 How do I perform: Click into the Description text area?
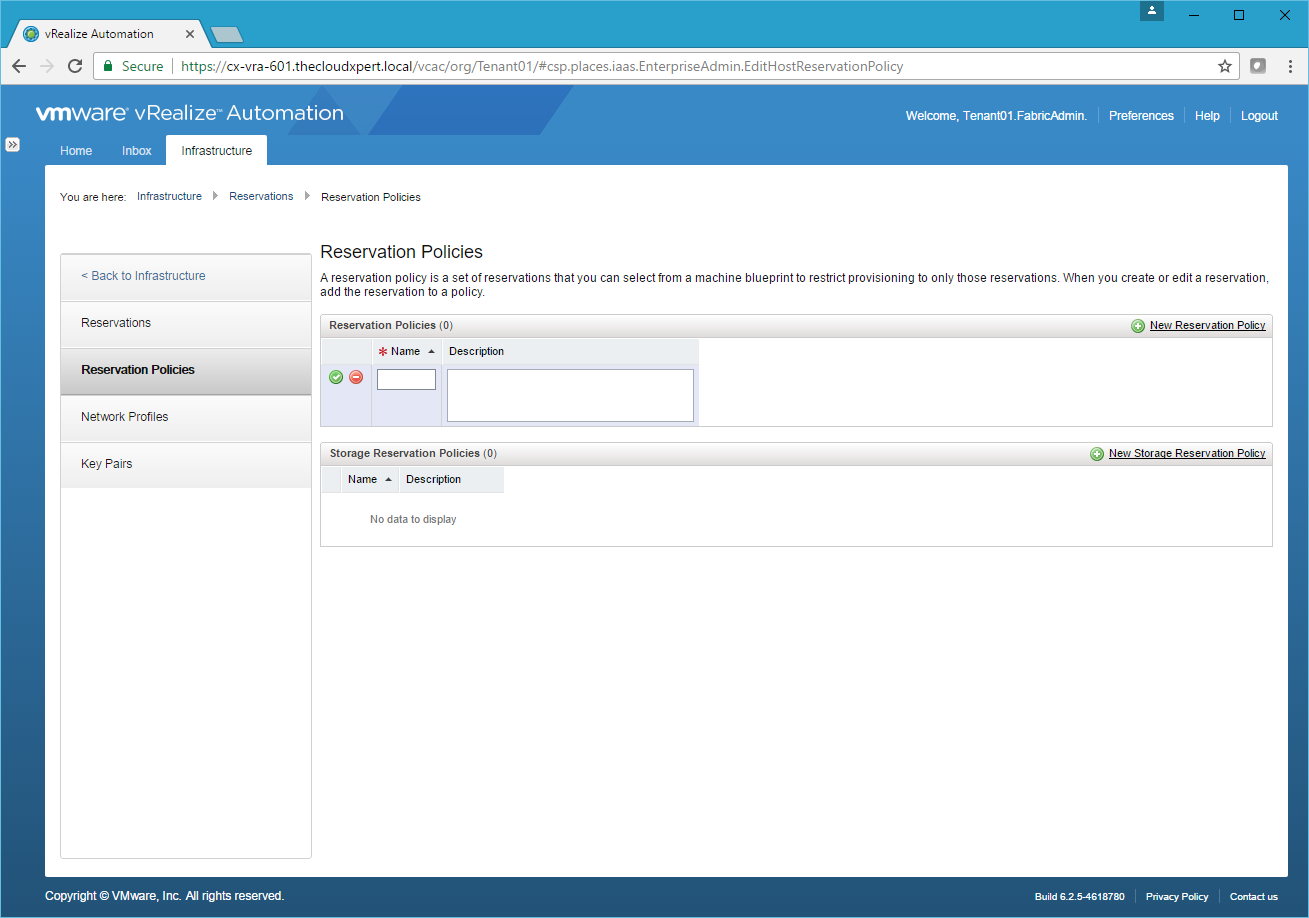point(570,395)
